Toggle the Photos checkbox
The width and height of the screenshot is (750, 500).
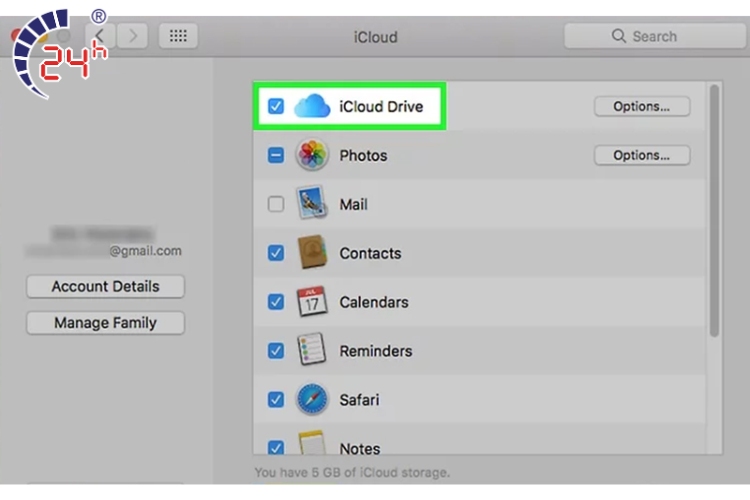pos(276,155)
